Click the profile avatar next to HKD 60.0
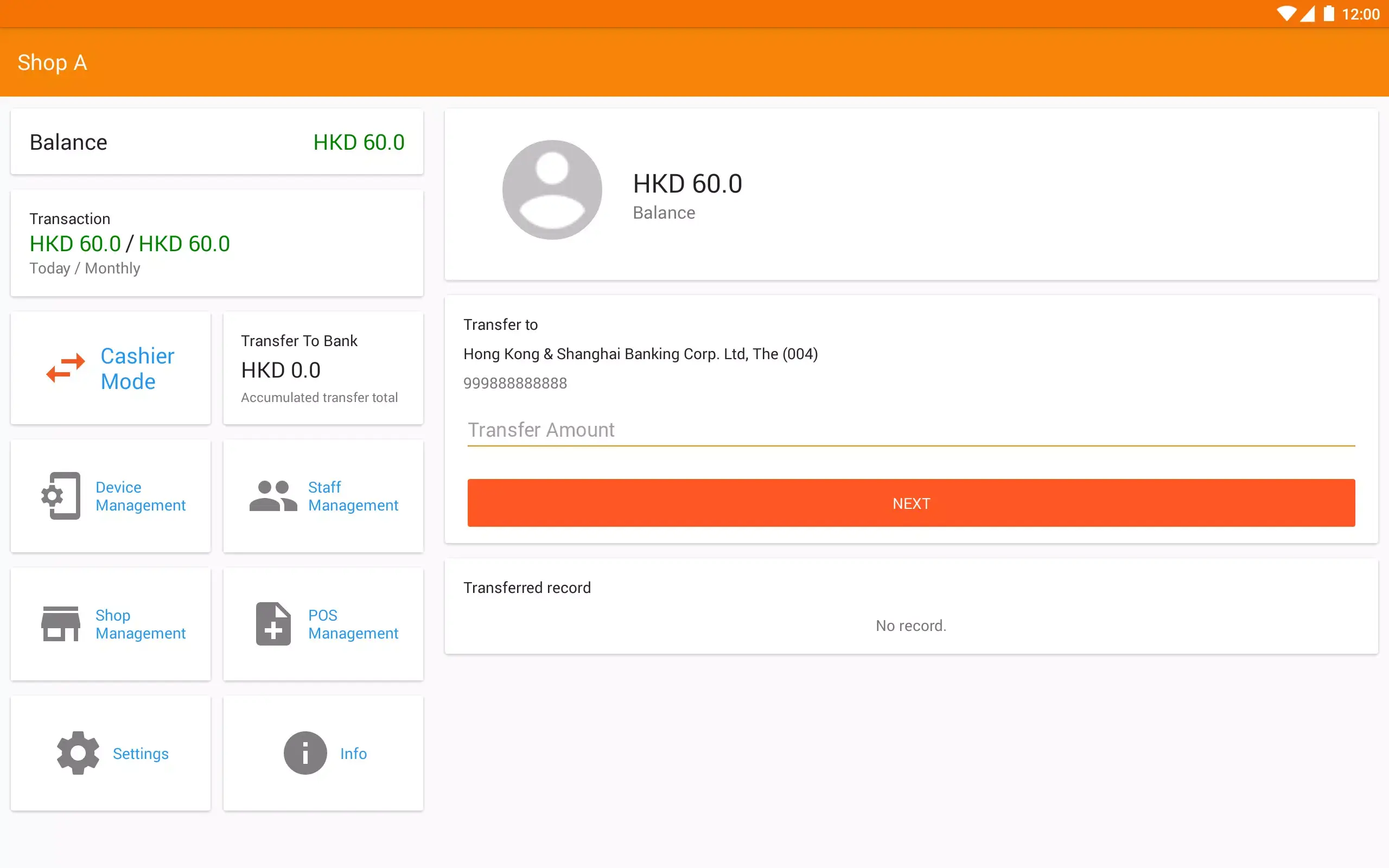 pos(552,189)
